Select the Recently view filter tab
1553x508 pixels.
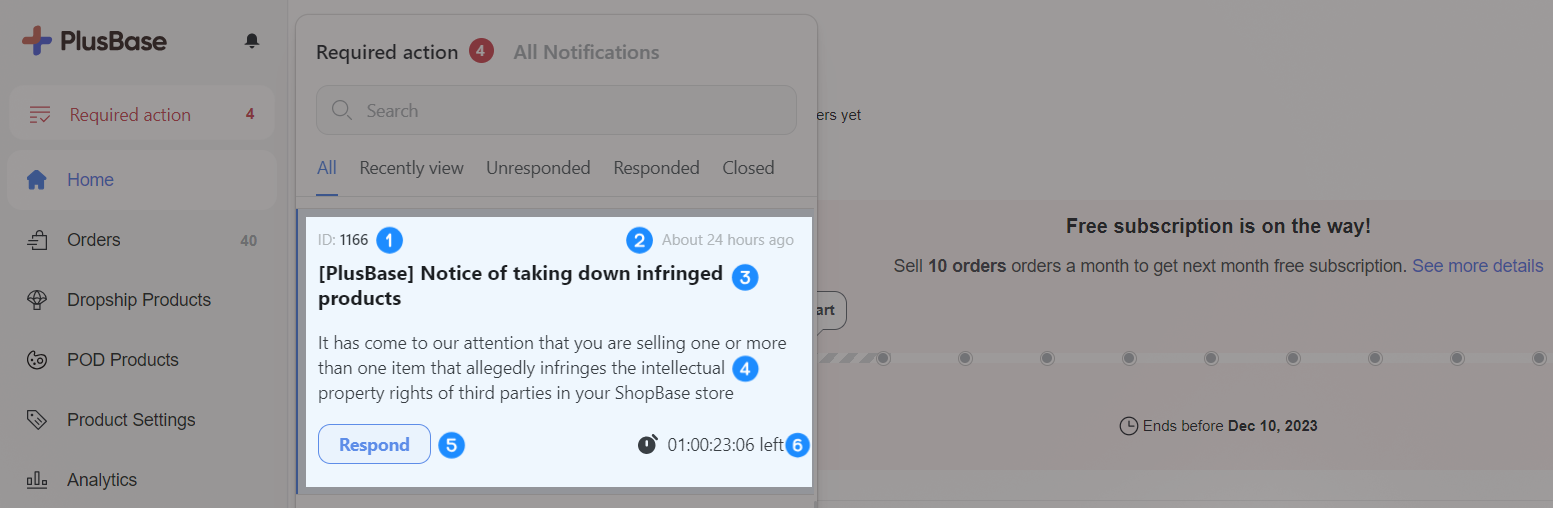411,168
